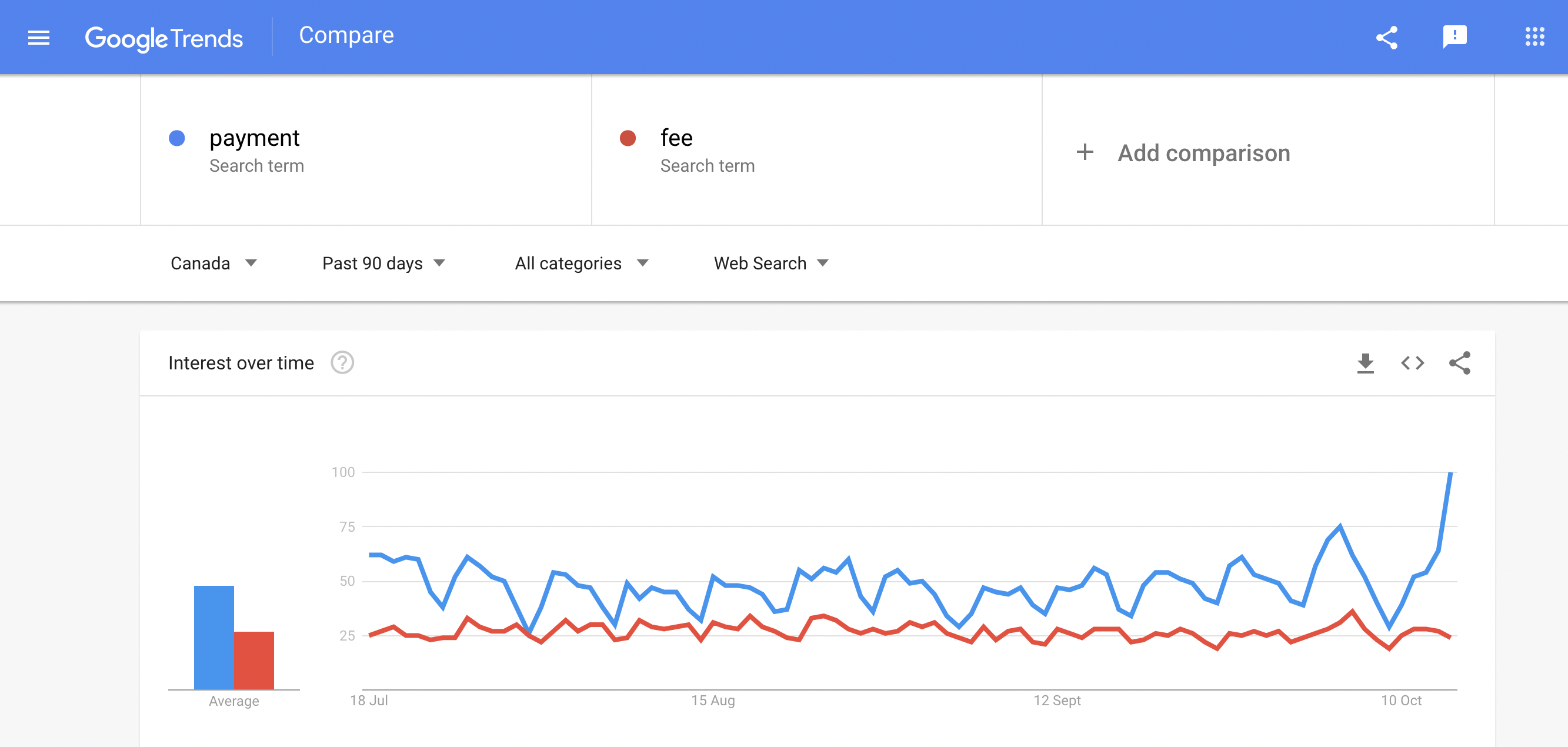Screen dimensions: 1568x747
Task: Edit the fee search term
Action: [x=676, y=138]
